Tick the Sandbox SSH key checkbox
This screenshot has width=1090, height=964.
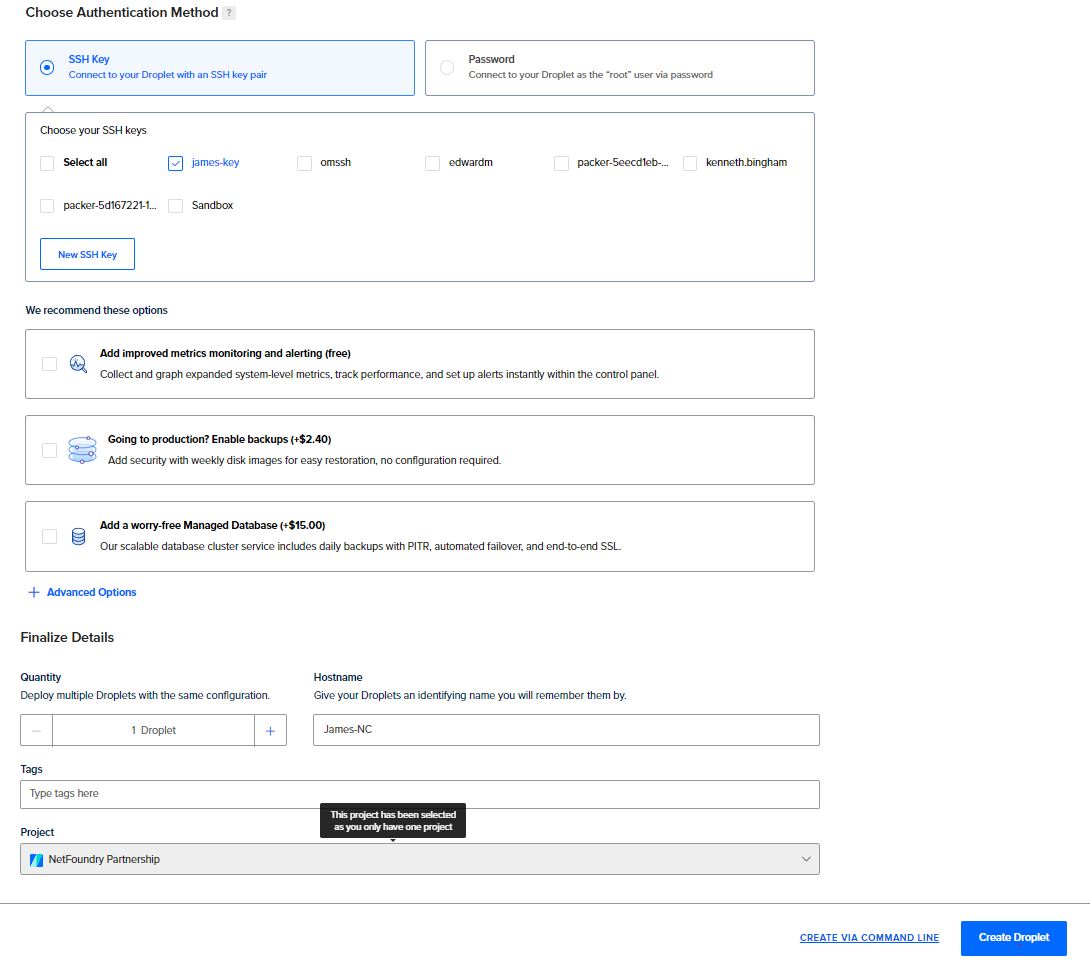[176, 206]
